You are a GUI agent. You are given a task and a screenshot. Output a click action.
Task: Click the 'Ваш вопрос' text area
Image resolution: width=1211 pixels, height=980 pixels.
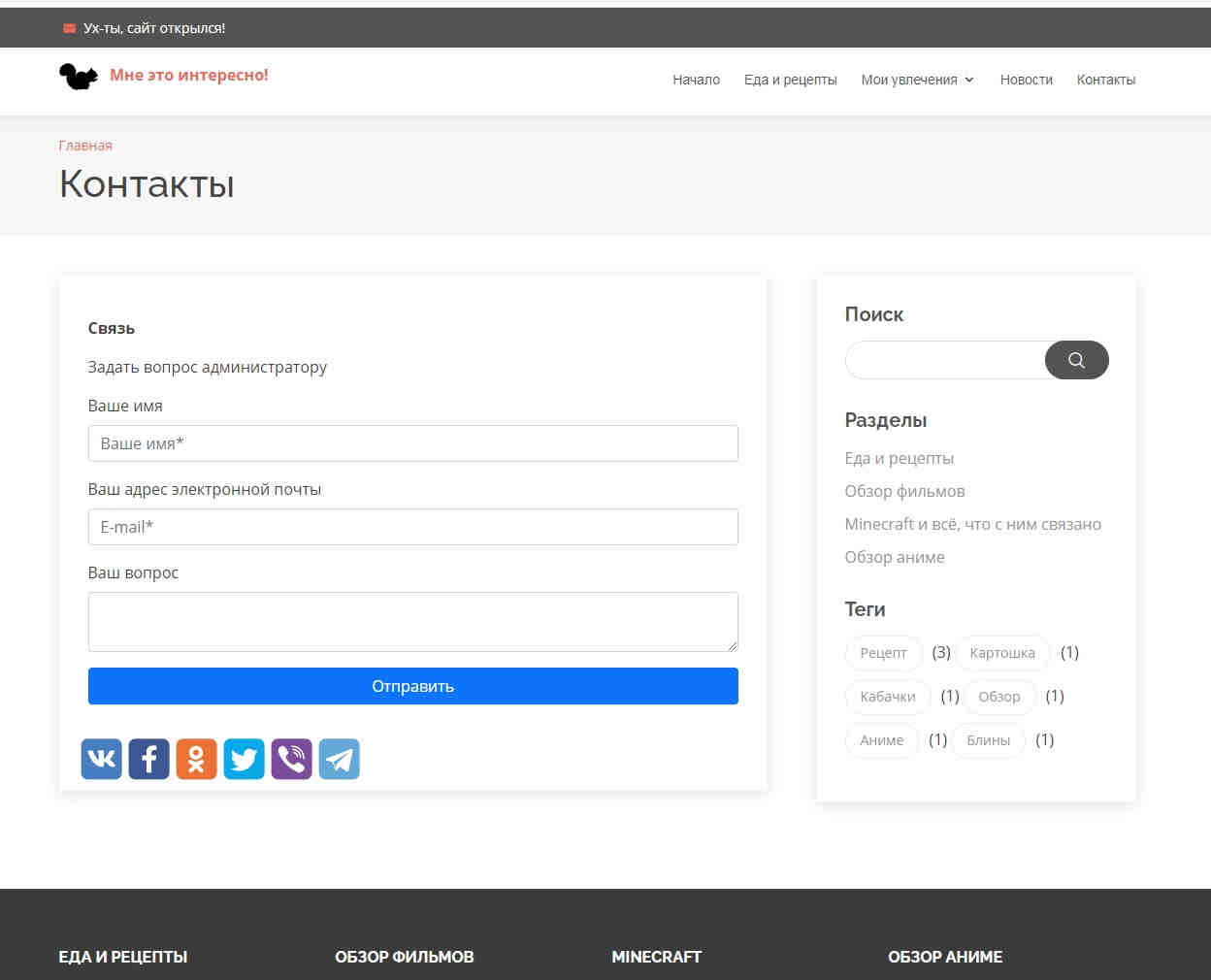tap(412, 621)
